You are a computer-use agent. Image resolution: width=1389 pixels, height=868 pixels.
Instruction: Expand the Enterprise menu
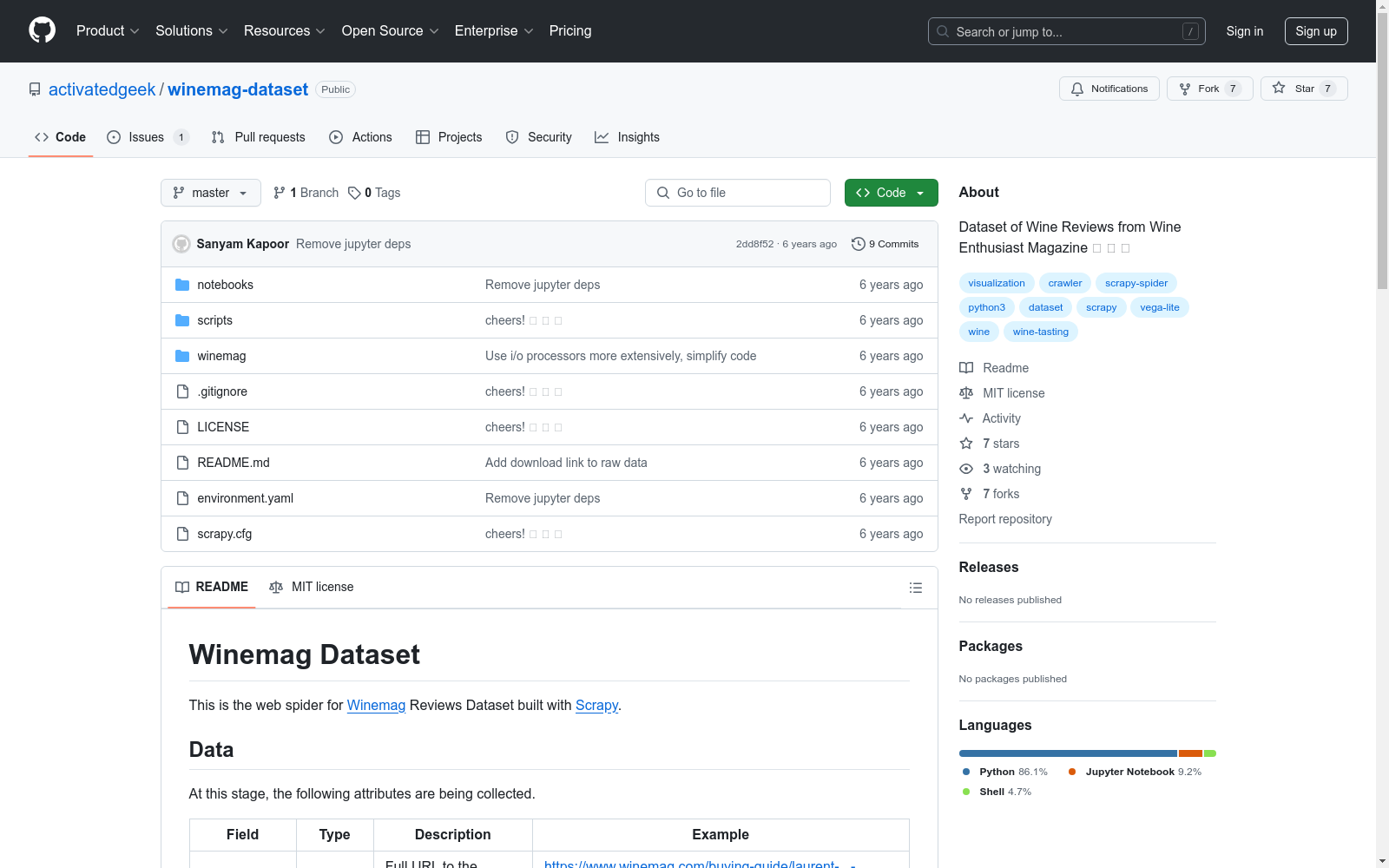[x=494, y=30]
